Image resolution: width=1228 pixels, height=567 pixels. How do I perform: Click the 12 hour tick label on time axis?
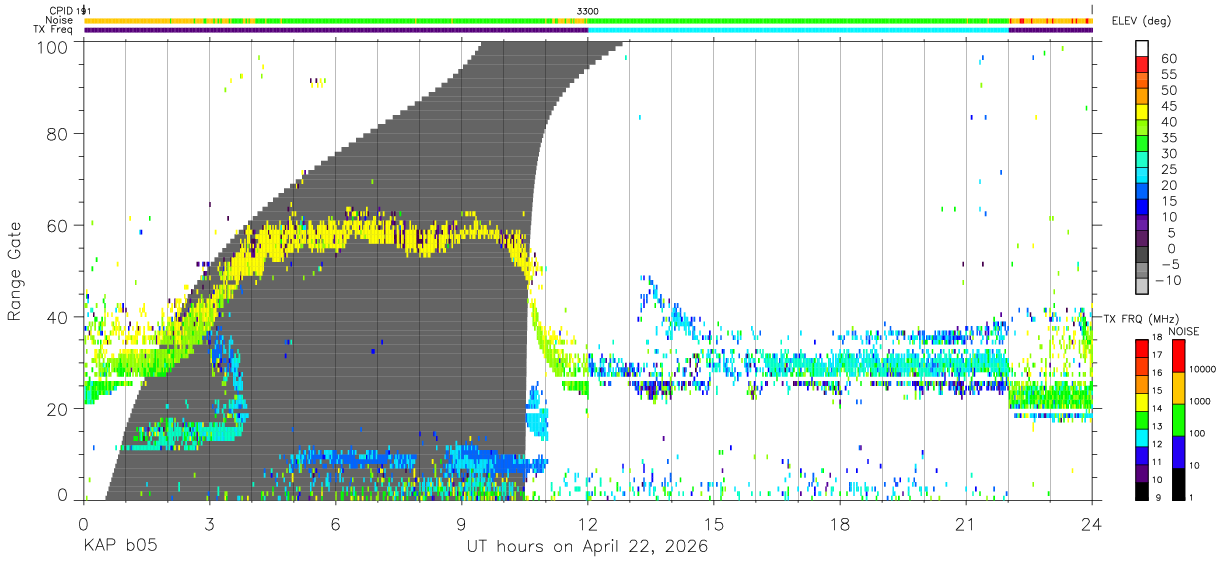pyautogui.click(x=587, y=524)
